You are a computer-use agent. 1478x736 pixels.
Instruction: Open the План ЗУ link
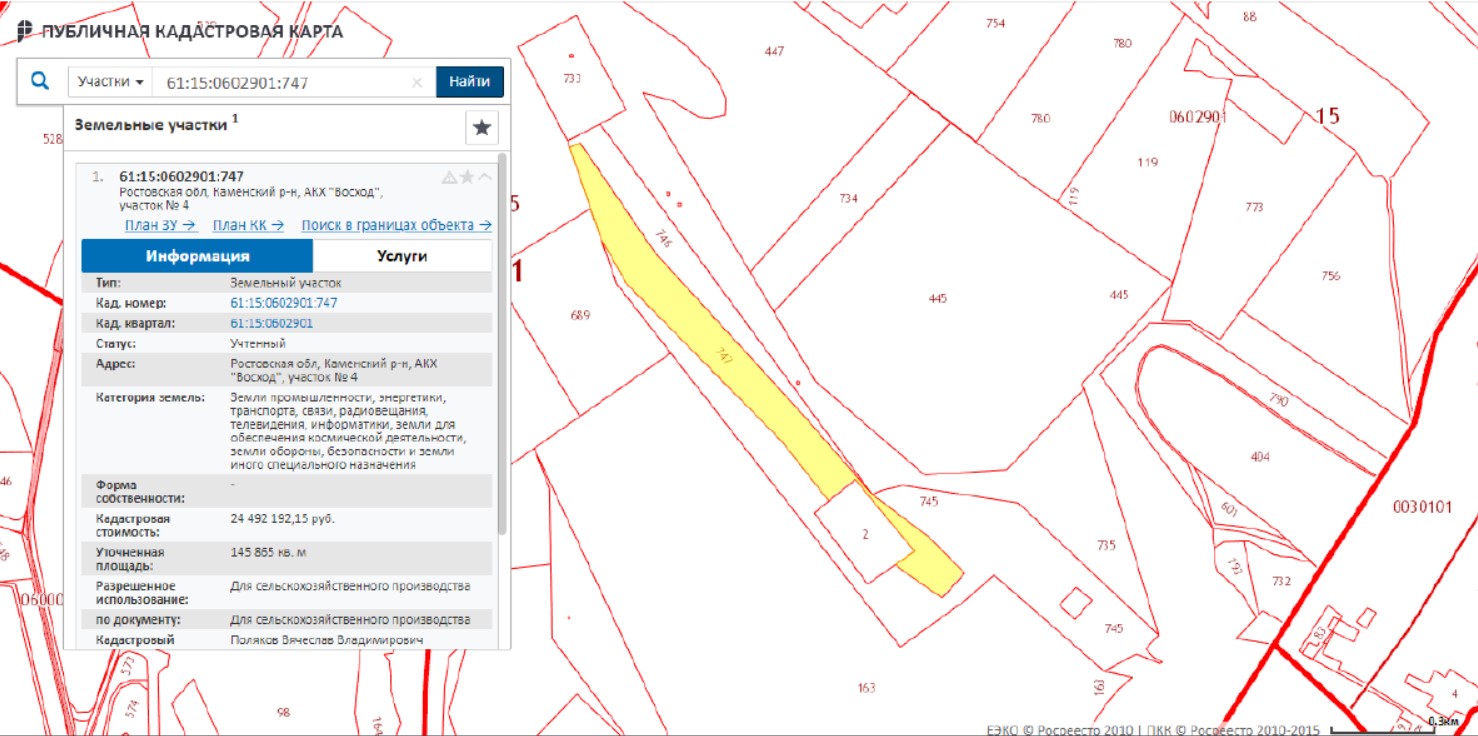[159, 225]
